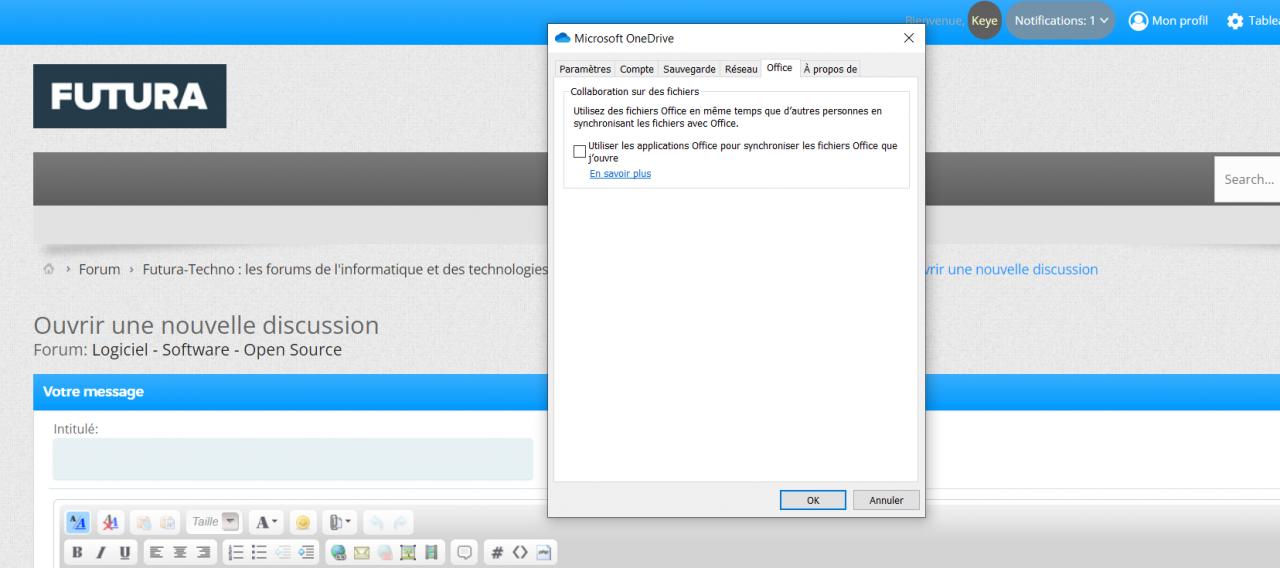Image resolution: width=1280 pixels, height=568 pixels.
Task: Switch to the Paramètres tab
Action: tap(585, 69)
